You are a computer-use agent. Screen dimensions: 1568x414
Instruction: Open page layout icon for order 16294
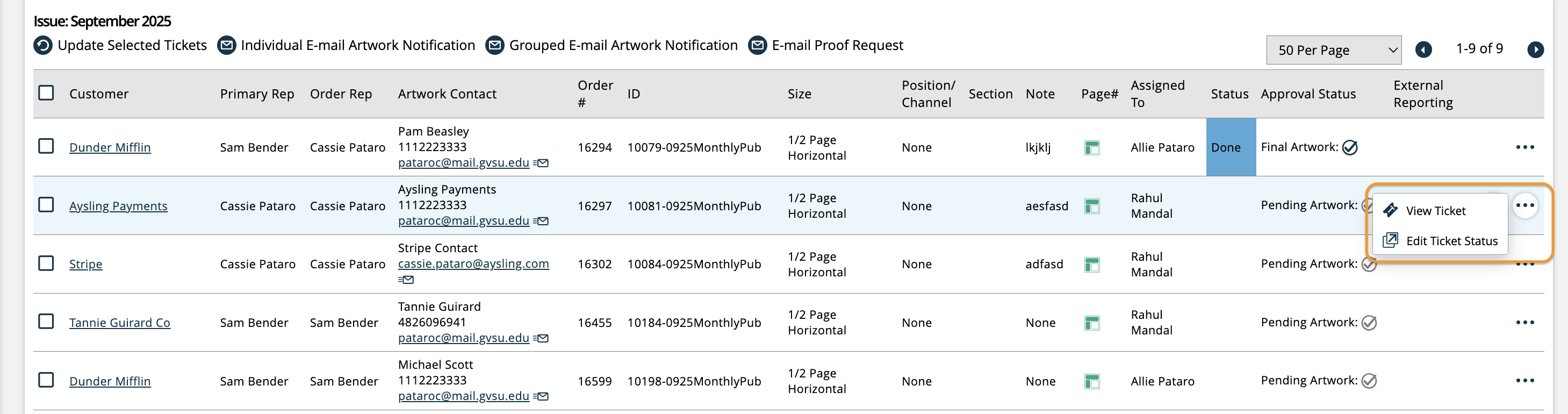(1092, 148)
